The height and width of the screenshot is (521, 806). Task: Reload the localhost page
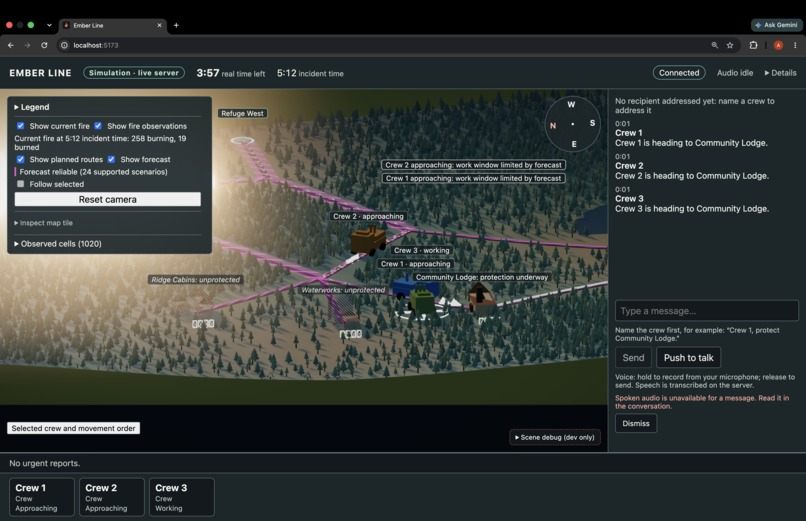click(x=44, y=45)
